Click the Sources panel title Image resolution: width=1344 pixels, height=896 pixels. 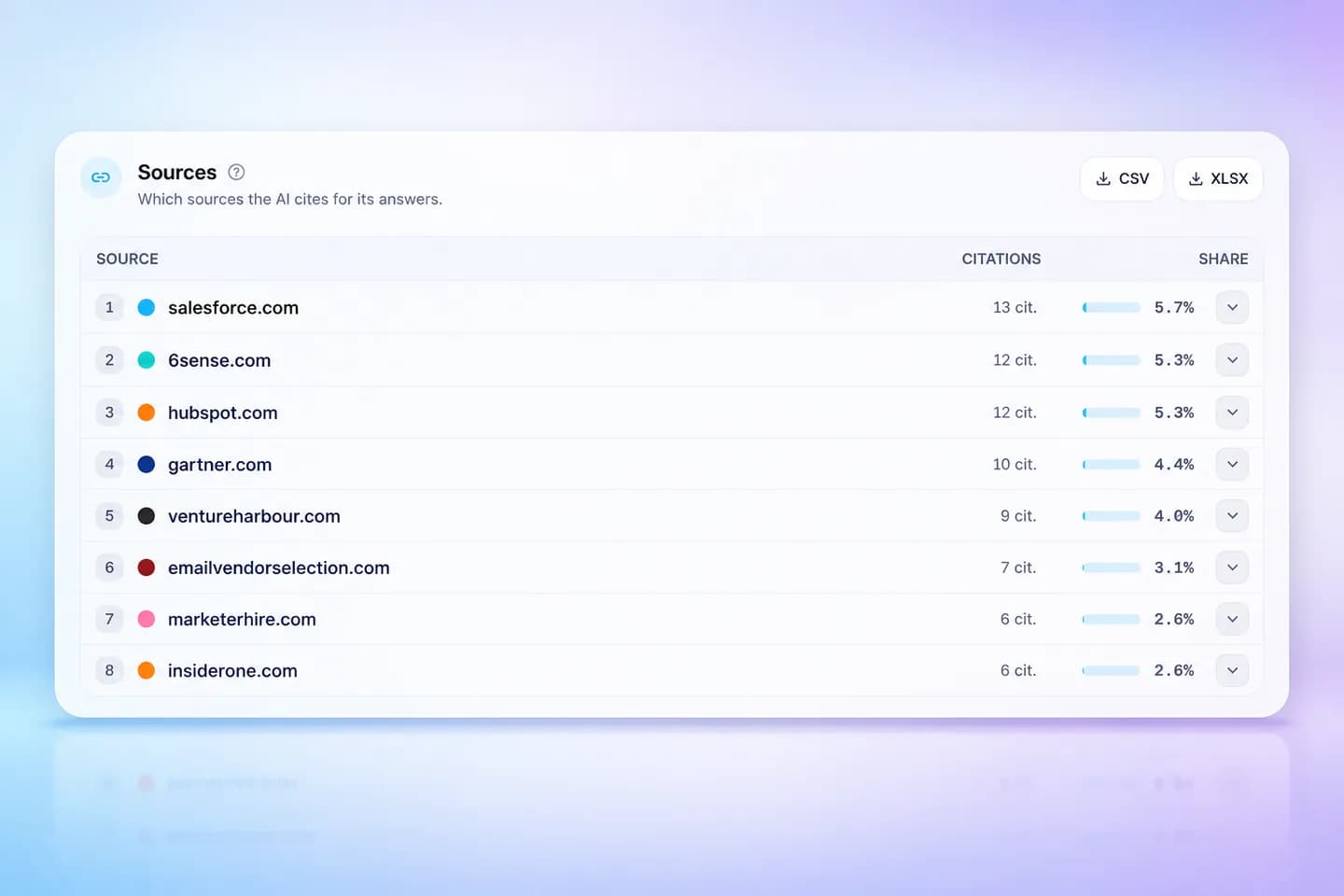coord(177,172)
